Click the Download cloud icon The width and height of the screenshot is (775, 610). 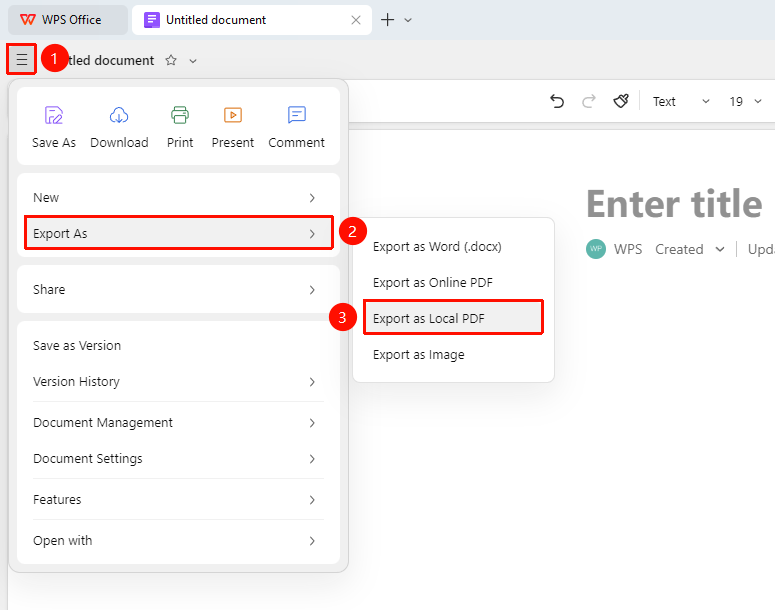[119, 115]
